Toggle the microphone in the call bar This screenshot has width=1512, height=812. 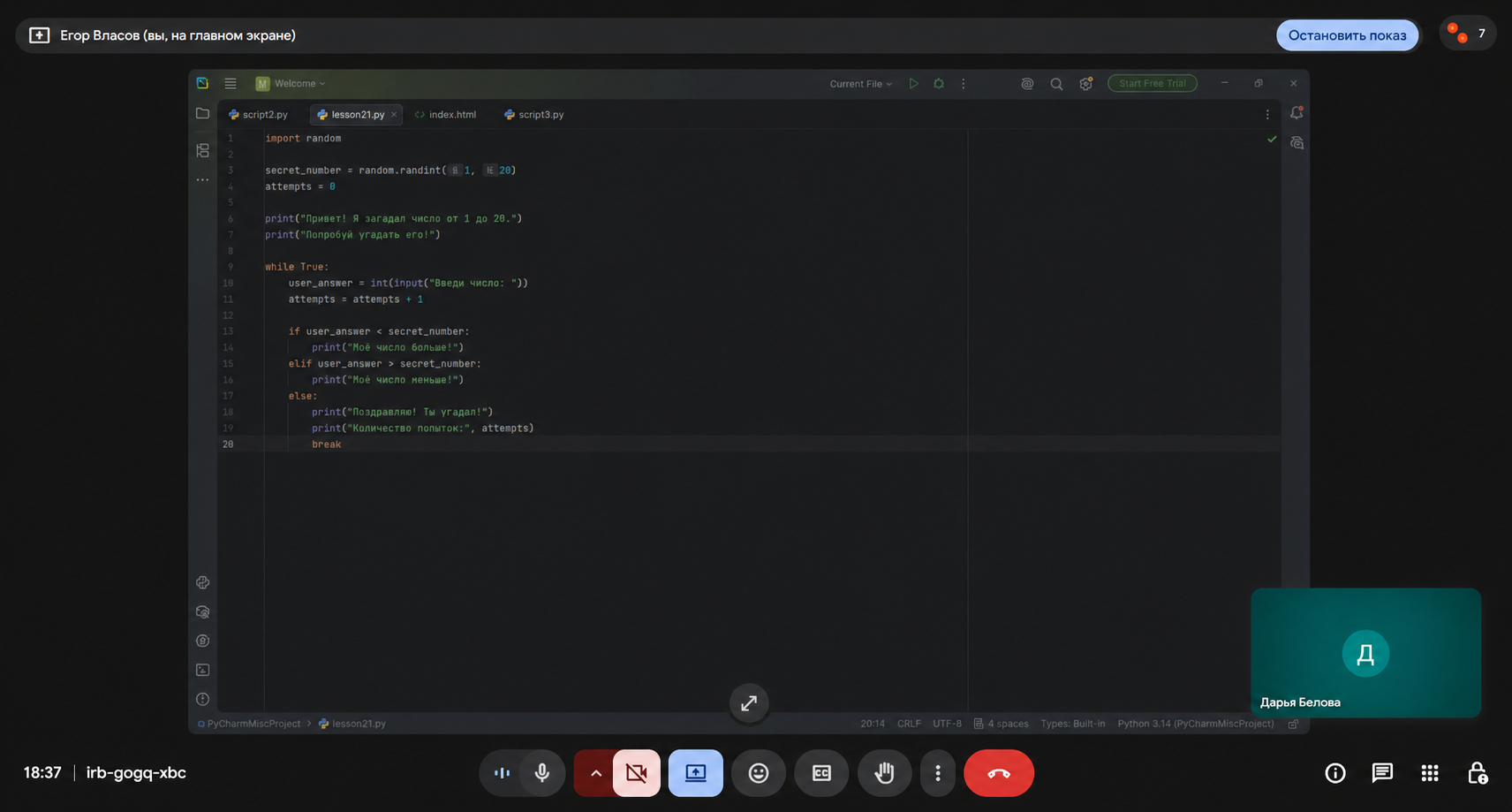542,773
